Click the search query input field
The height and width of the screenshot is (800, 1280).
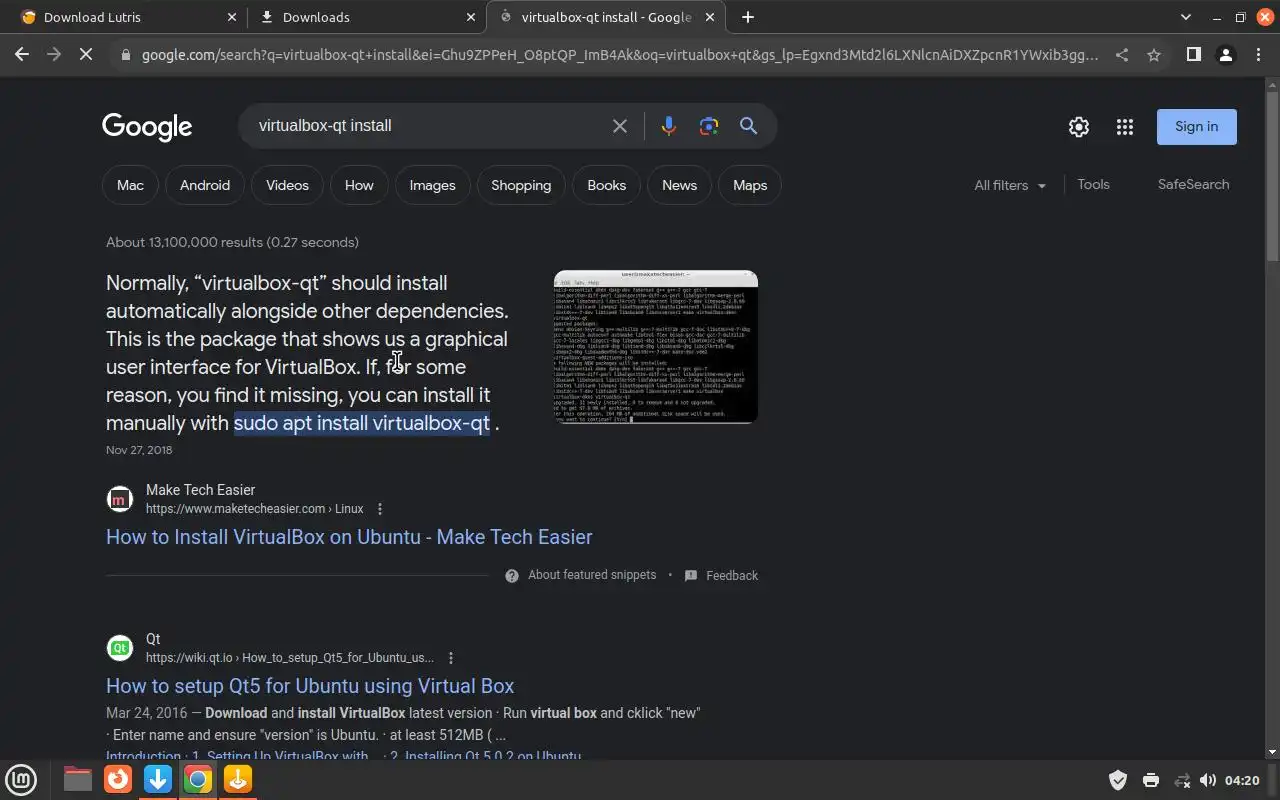(425, 126)
